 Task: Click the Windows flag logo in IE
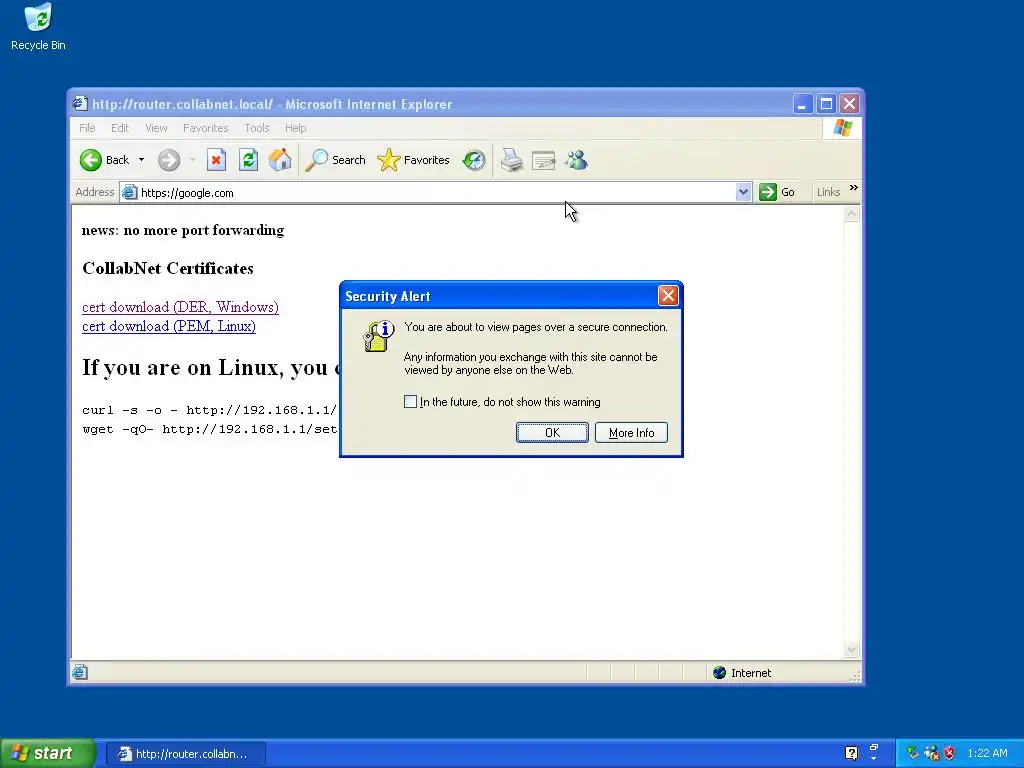coord(842,128)
